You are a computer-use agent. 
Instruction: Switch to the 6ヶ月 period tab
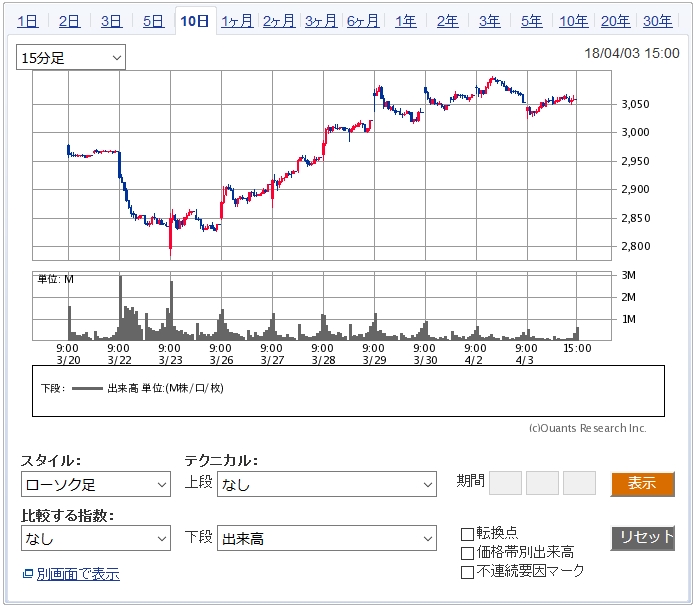click(363, 21)
